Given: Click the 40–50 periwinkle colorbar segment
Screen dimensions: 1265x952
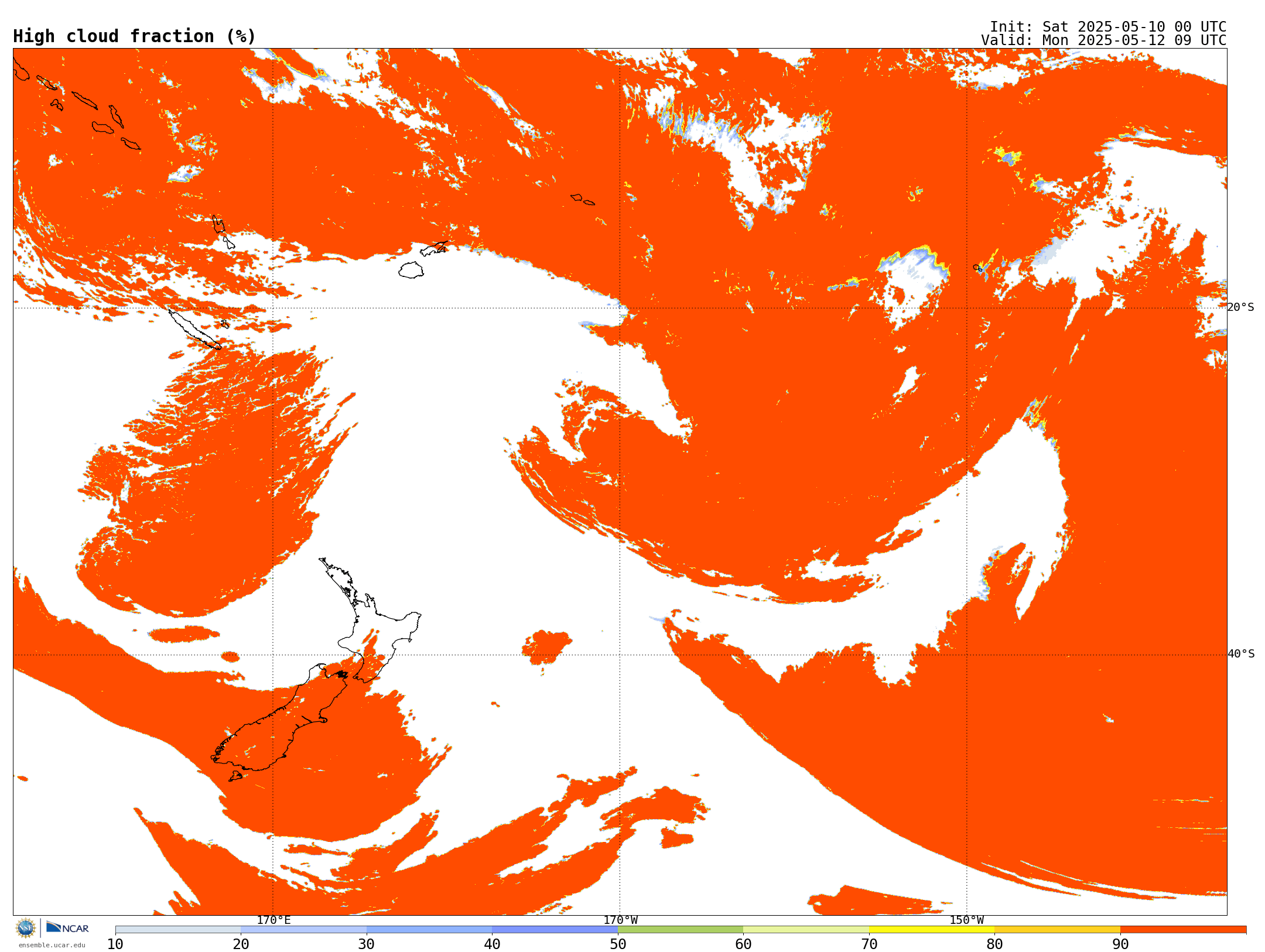Looking at the screenshot, I should tap(555, 930).
